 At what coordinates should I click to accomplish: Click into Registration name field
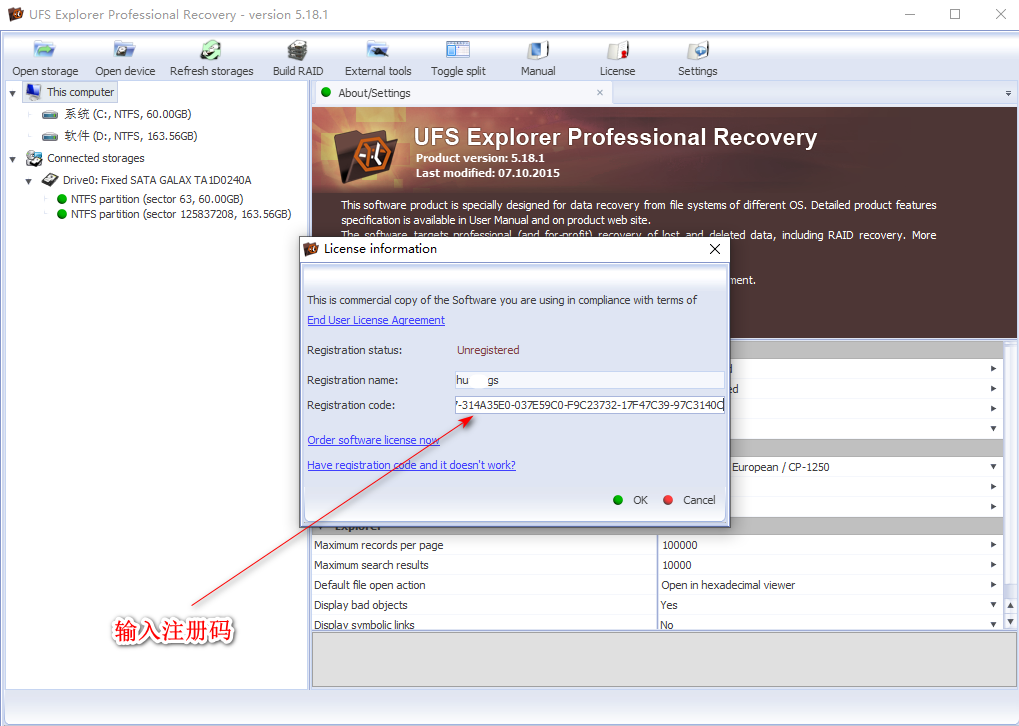589,380
